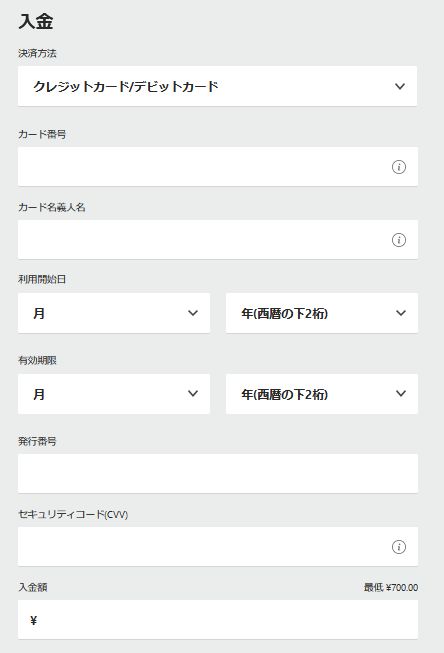Click the ¥ symbol in amount field
Image resolution: width=444 pixels, height=653 pixels.
(x=33, y=621)
